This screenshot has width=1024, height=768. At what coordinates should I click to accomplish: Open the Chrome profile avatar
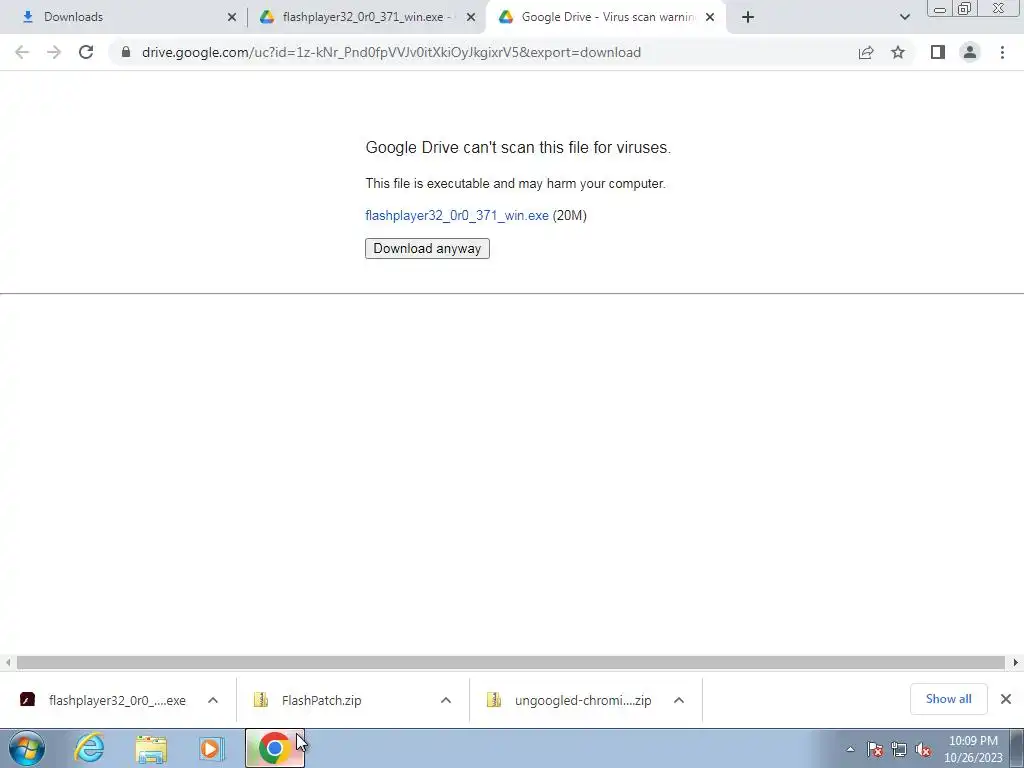pos(970,52)
